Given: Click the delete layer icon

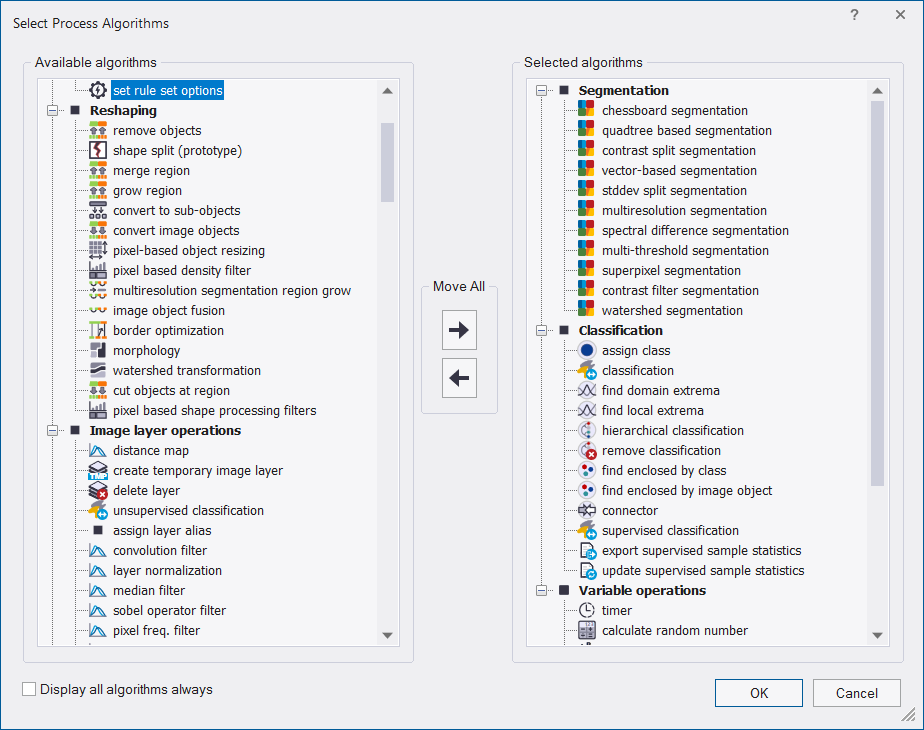Looking at the screenshot, I should coord(98,490).
